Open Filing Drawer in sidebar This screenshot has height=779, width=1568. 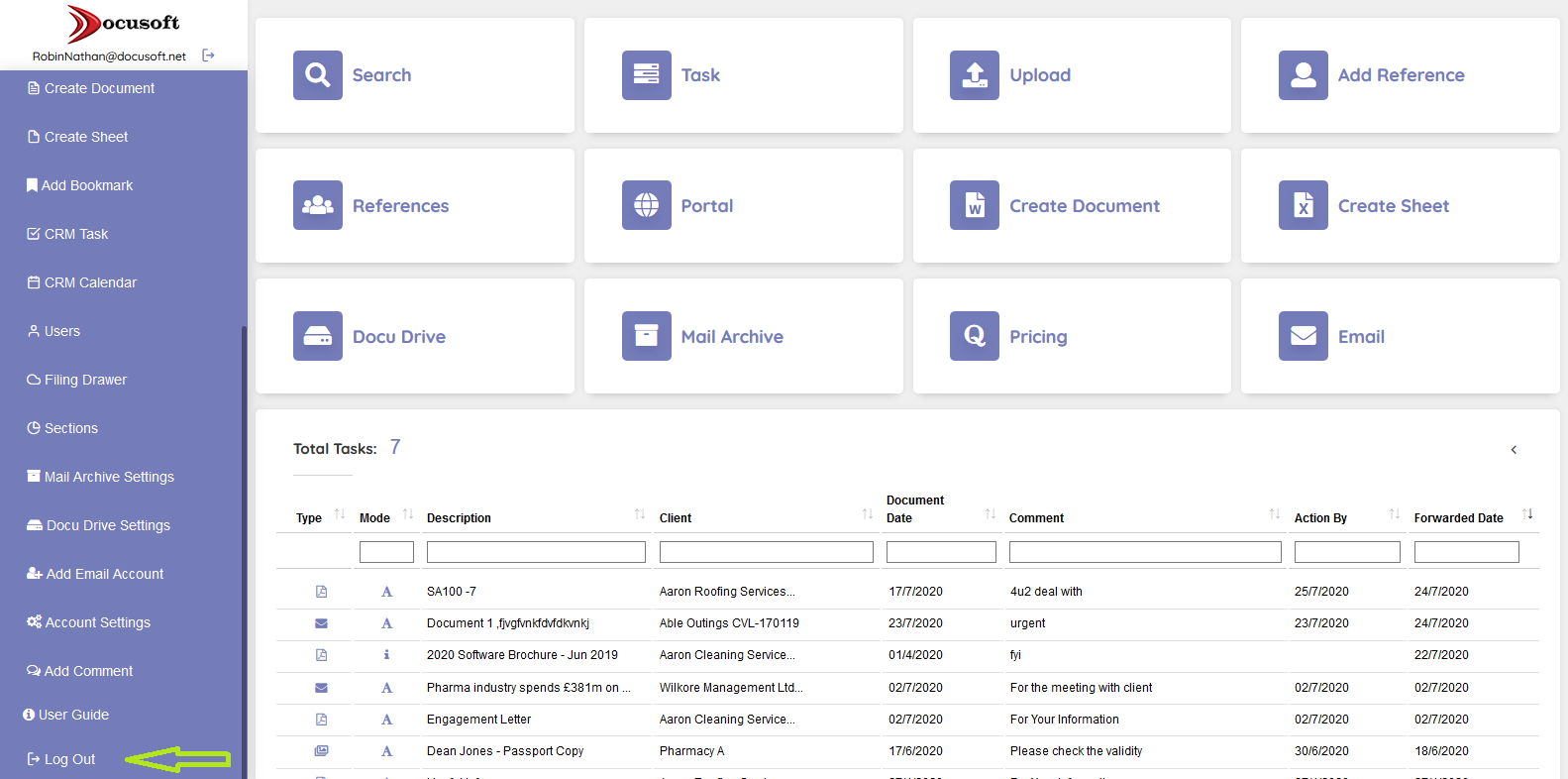pos(77,380)
